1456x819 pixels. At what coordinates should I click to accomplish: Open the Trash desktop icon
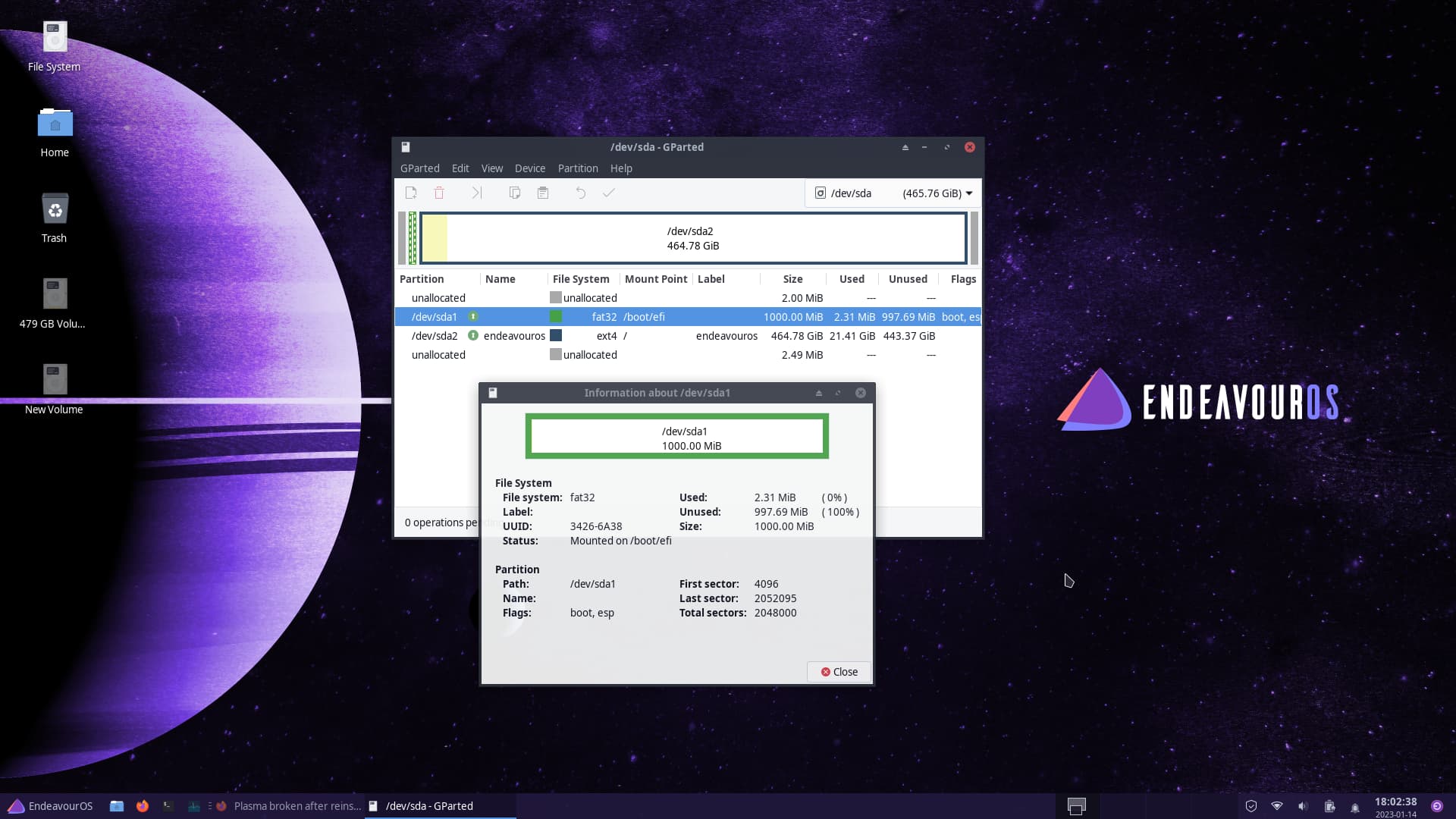[x=55, y=218]
